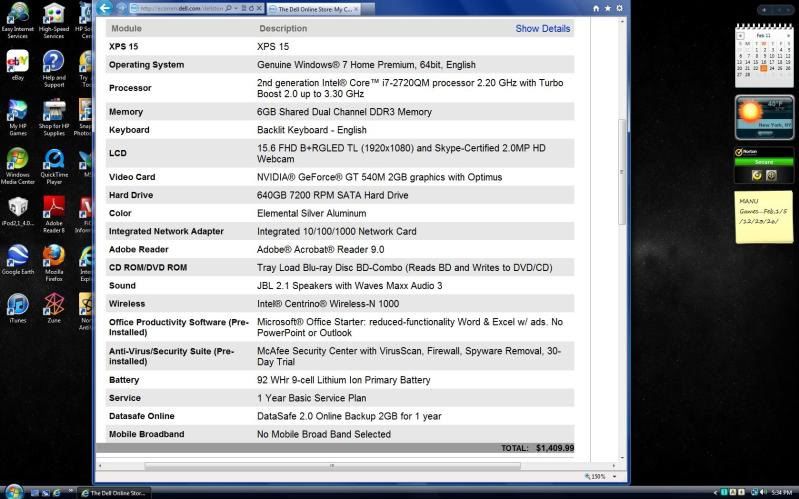Click 'Backlit Keyboard - English' text

[311, 130]
